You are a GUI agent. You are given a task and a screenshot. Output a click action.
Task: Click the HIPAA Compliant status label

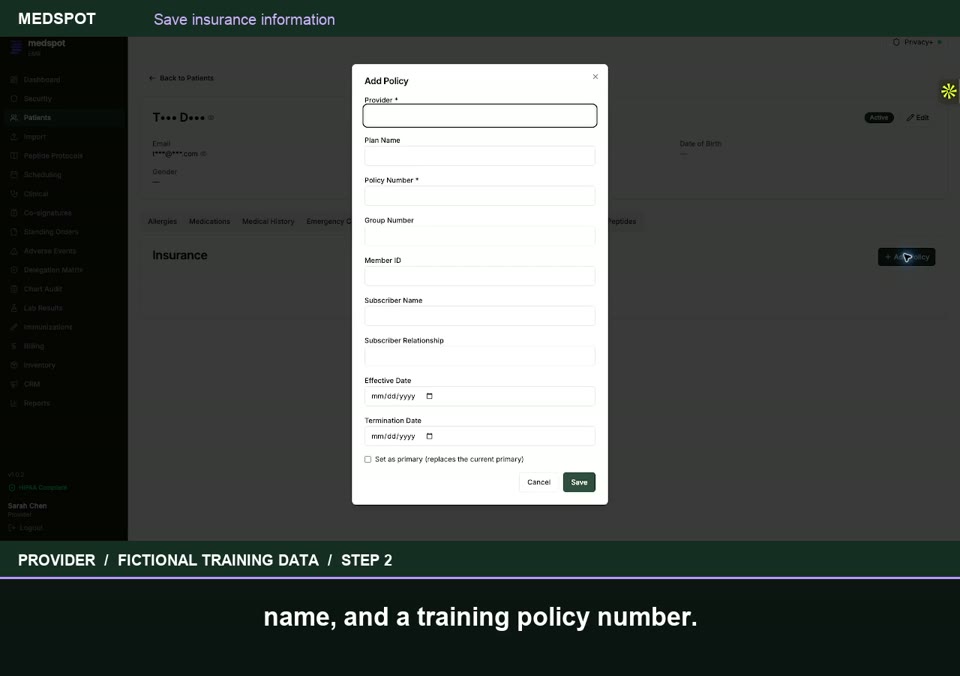pos(38,487)
